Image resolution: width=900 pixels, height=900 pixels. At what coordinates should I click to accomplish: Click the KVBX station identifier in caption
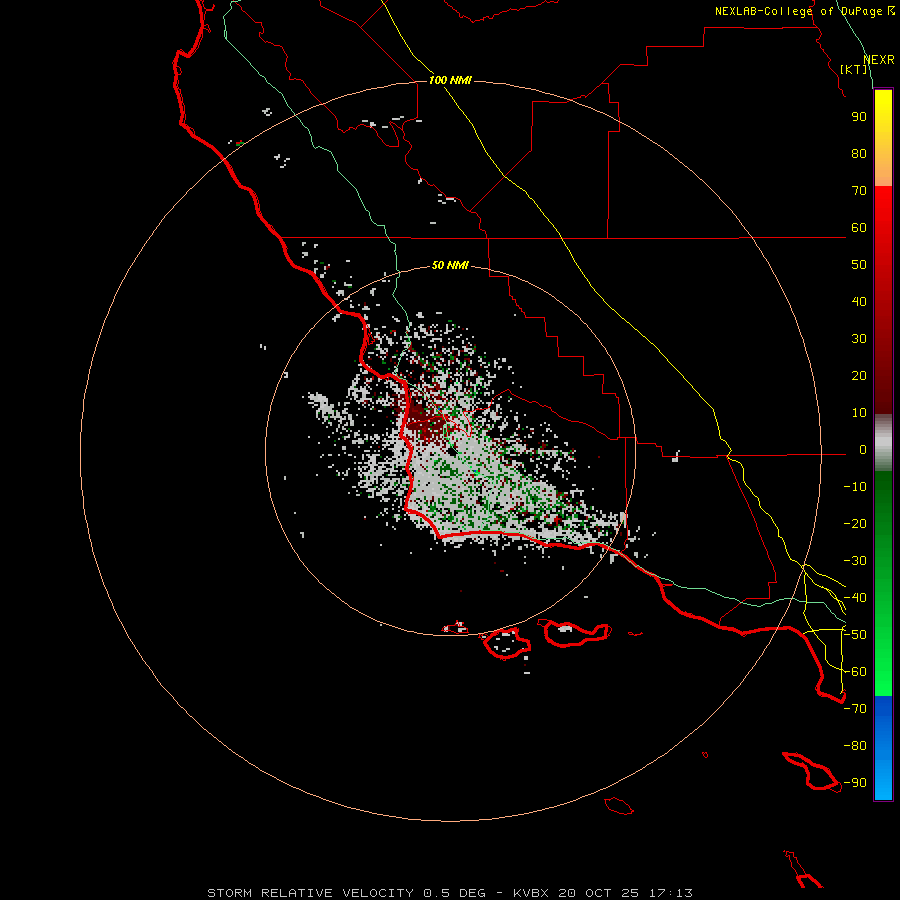point(531,893)
